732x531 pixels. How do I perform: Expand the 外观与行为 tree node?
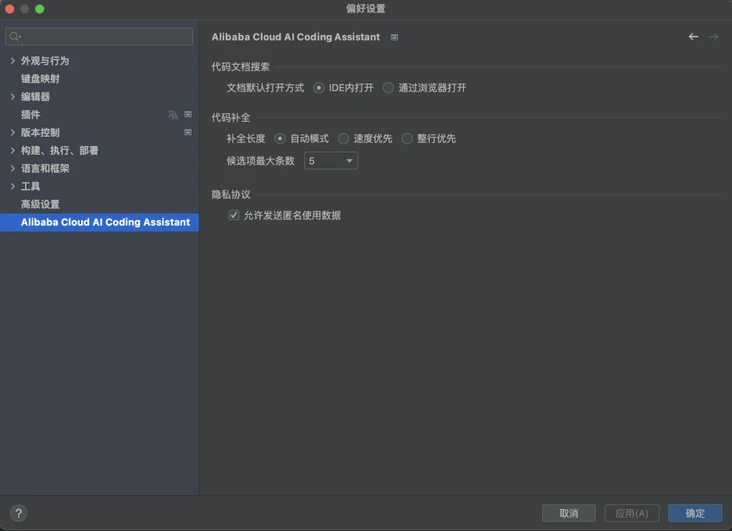[13, 61]
